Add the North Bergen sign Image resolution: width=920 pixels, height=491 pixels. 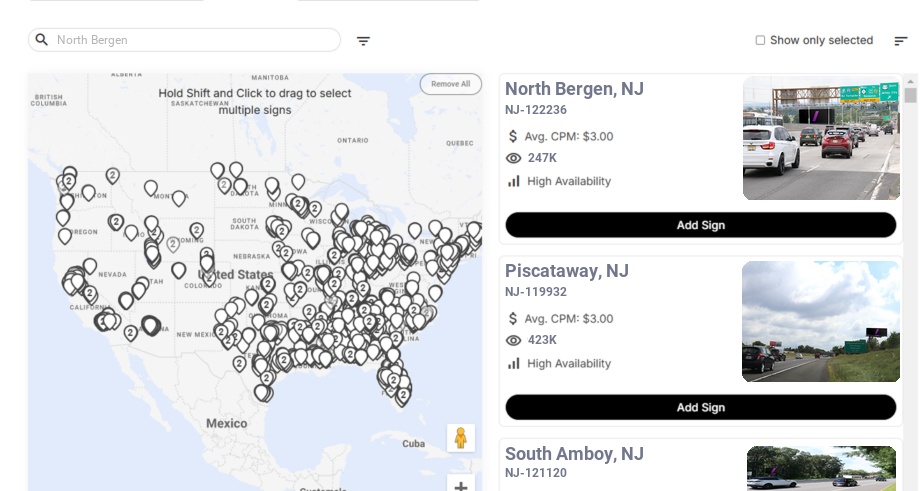700,225
